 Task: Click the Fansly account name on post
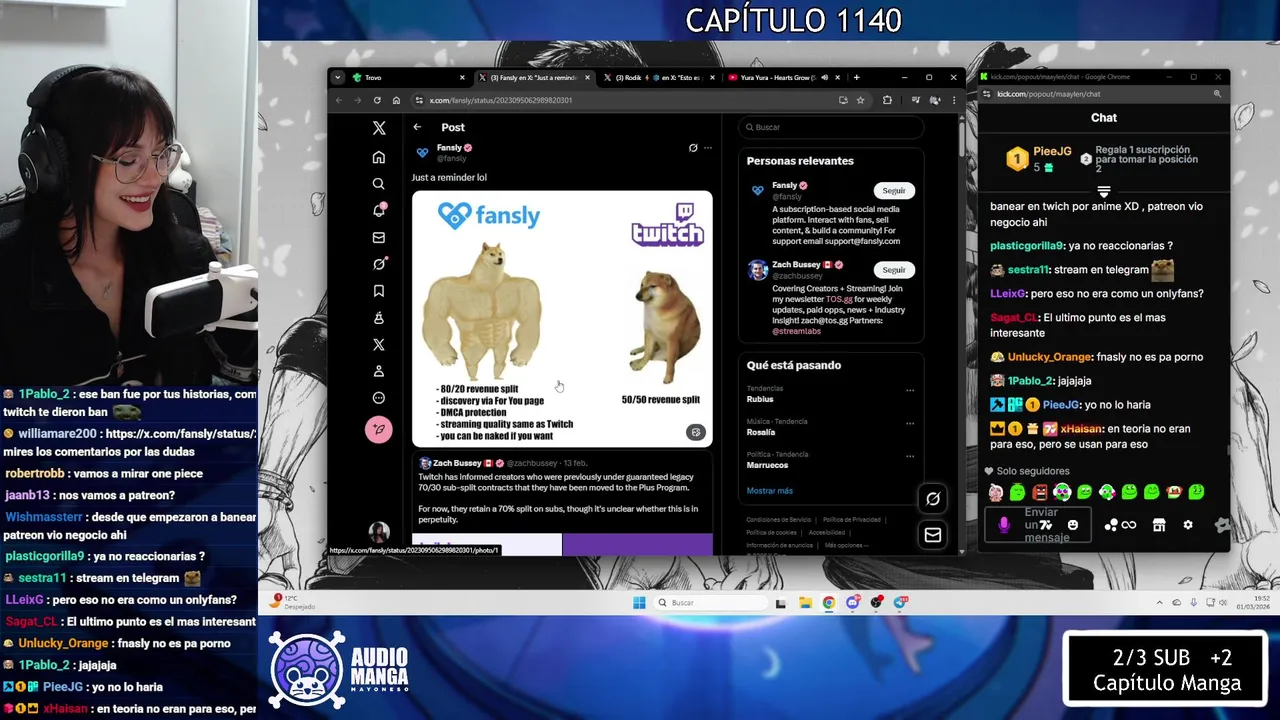coord(449,147)
